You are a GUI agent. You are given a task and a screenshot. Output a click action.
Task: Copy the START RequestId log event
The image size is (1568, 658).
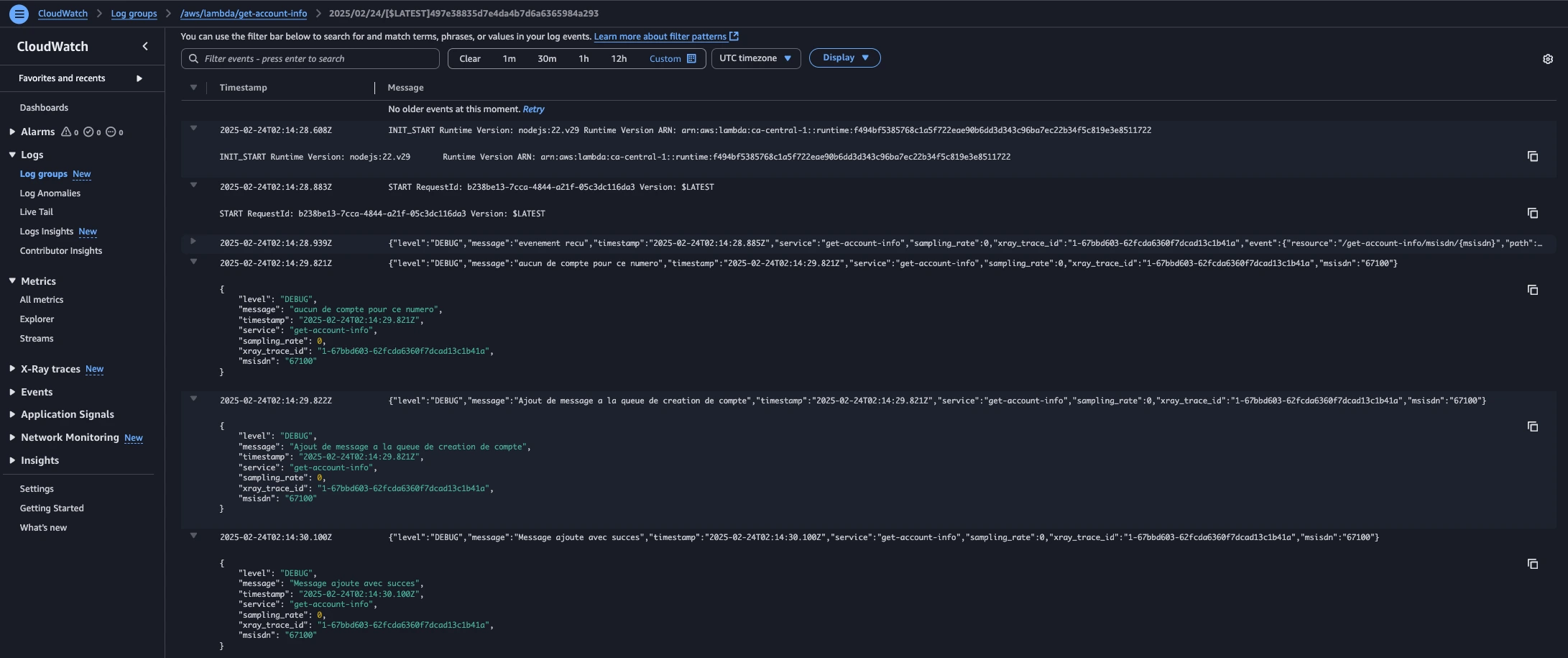coord(1533,213)
